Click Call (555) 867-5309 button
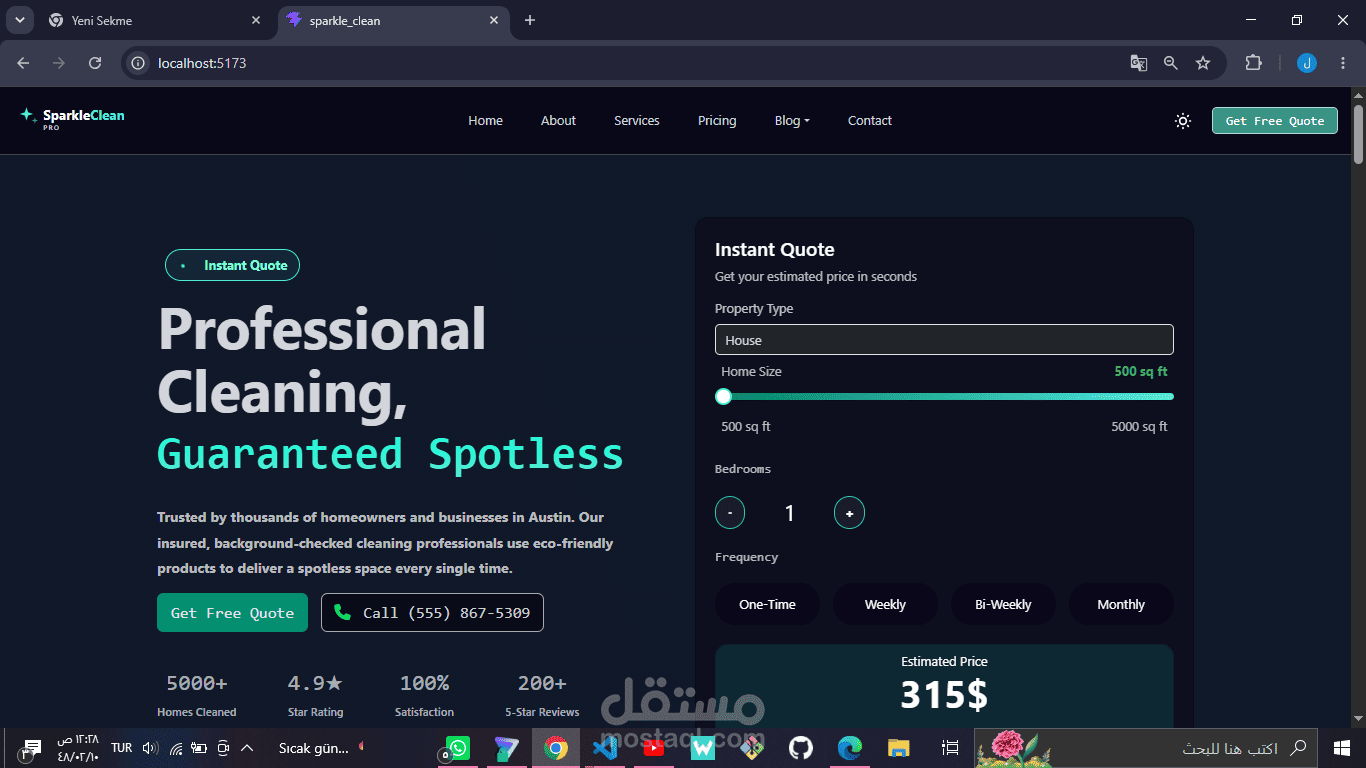Viewport: 1366px width, 768px height. coord(432,612)
